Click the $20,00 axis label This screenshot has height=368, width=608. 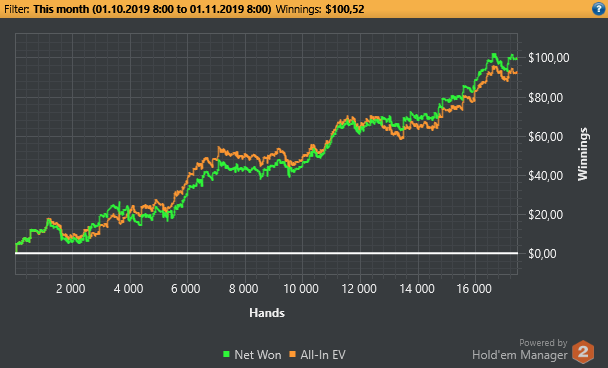pyautogui.click(x=546, y=214)
